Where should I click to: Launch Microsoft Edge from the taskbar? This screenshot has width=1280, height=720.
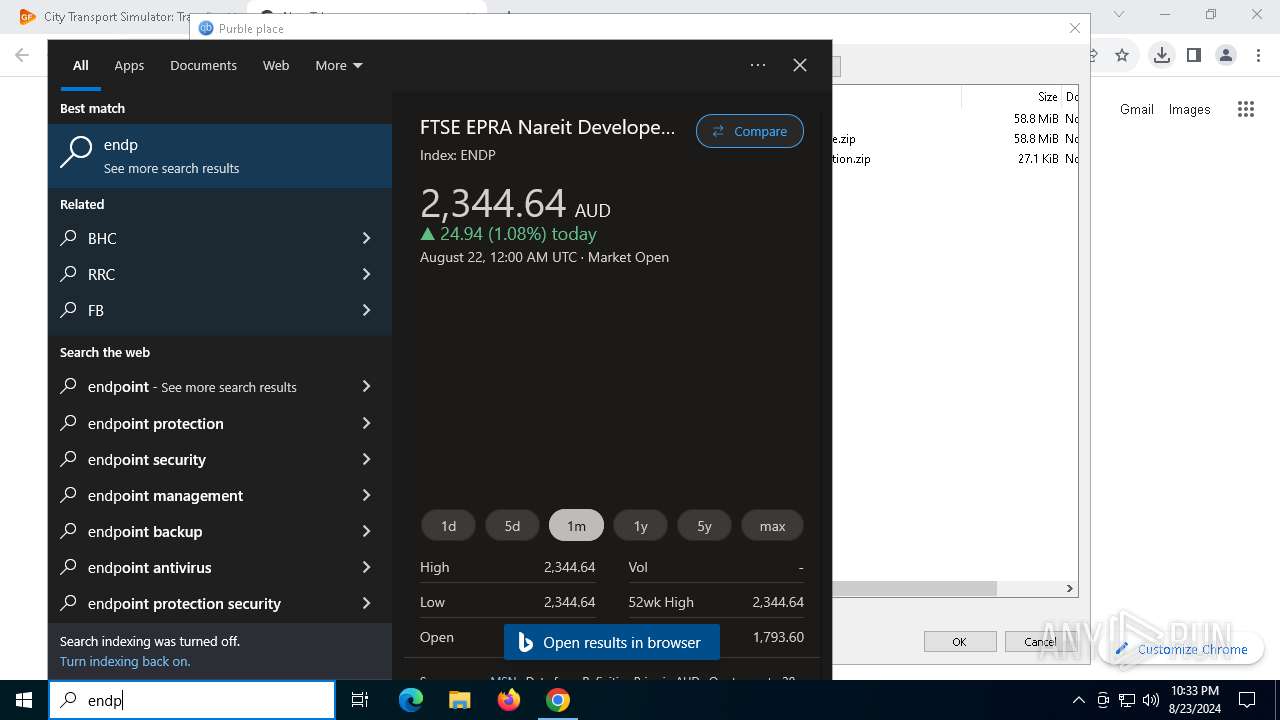(x=411, y=700)
